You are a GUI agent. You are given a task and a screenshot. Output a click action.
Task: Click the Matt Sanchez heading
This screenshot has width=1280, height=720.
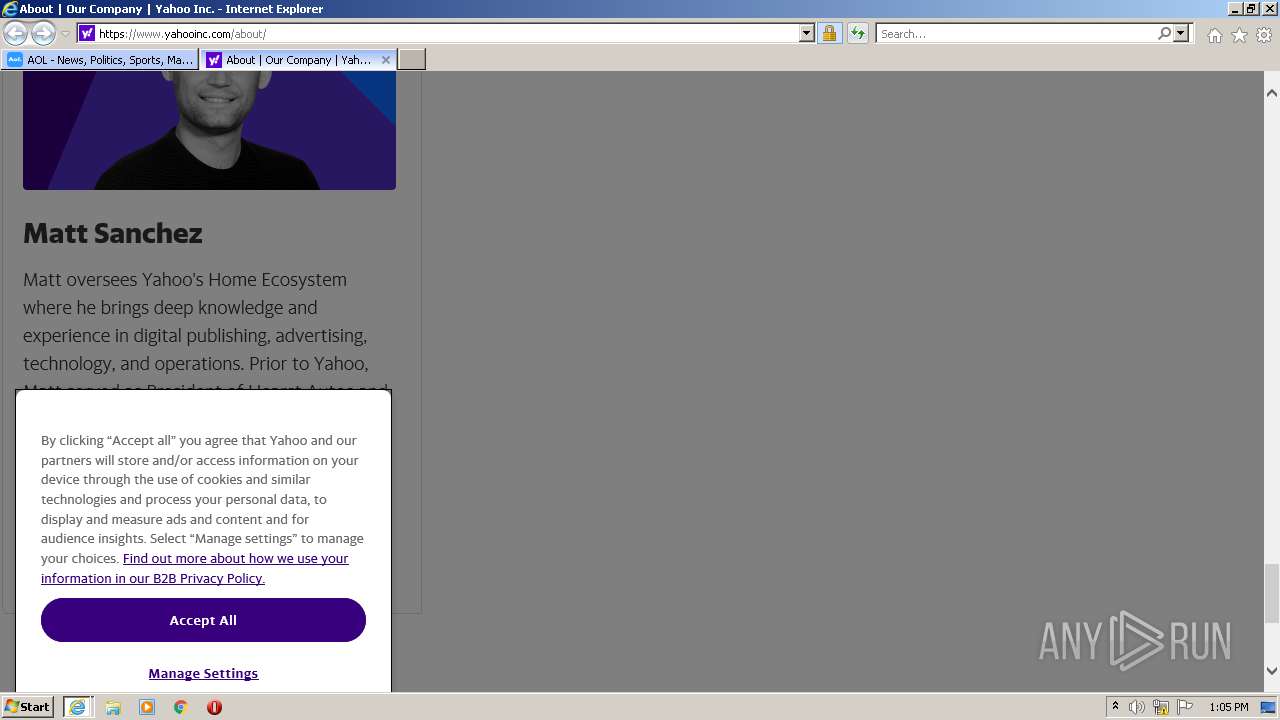coord(113,233)
